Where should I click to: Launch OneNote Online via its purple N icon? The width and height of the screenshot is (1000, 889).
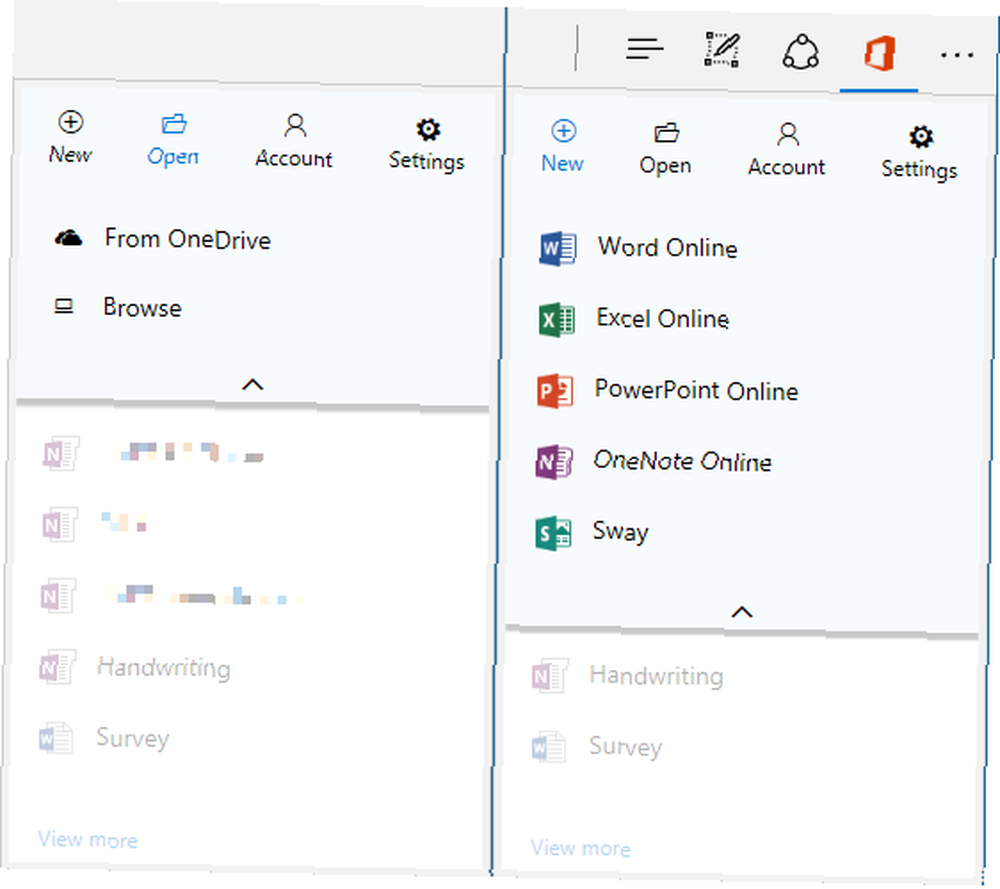pos(554,462)
